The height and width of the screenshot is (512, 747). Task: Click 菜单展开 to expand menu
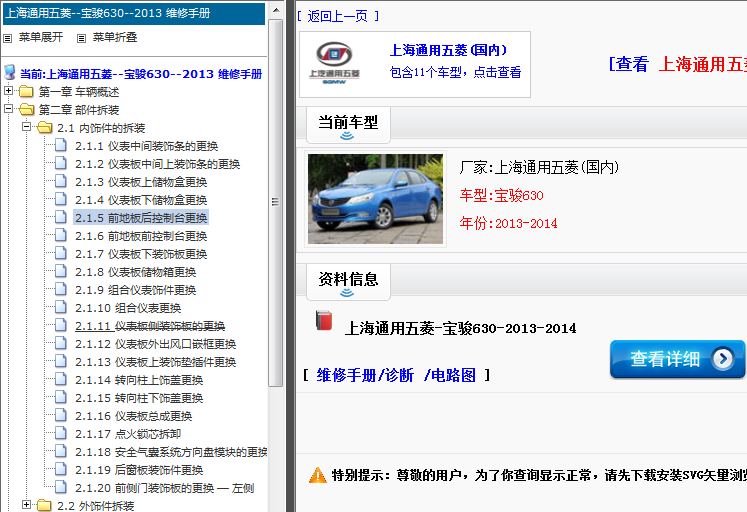point(40,37)
